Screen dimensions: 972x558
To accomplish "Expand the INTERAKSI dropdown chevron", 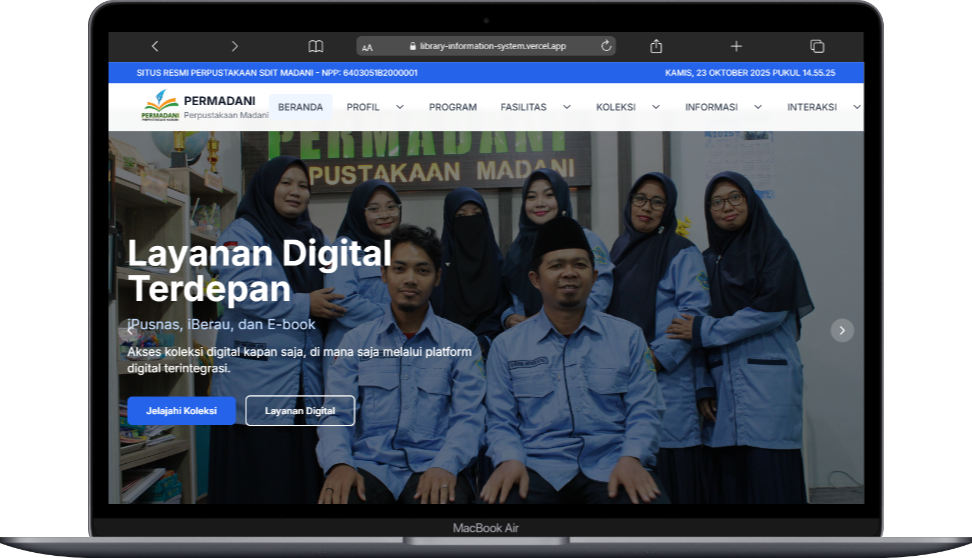I will pyautogui.click(x=857, y=107).
